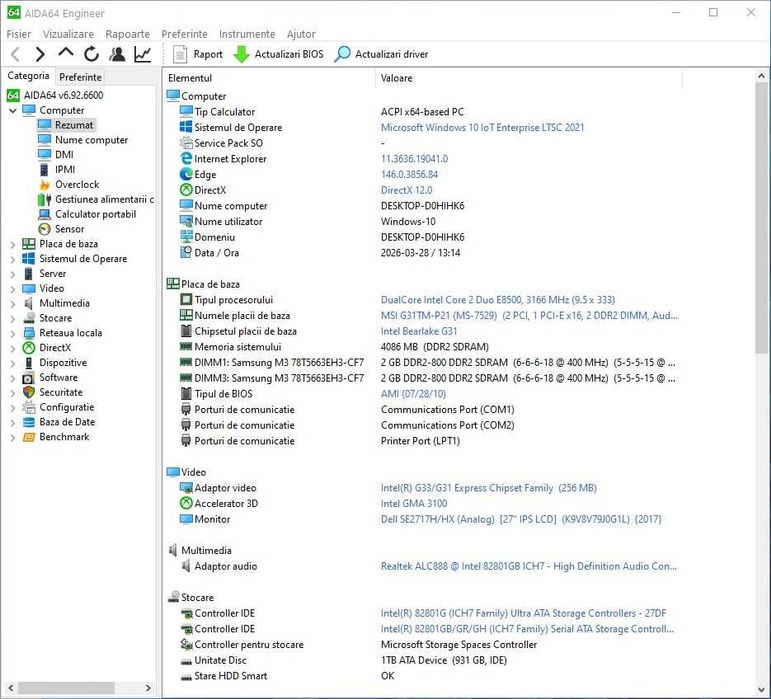Select the Memoria sistemului row

(x=423, y=347)
